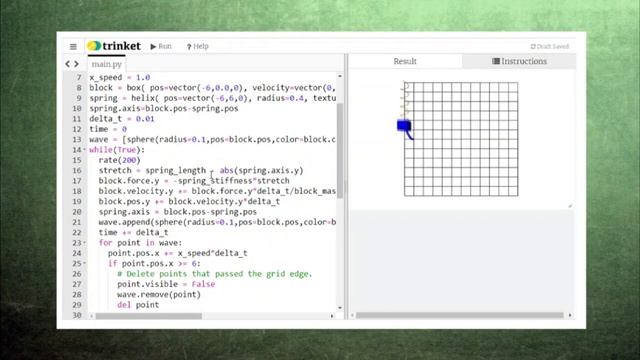
Task: Go to previous file with left chevron
Action: point(68,64)
